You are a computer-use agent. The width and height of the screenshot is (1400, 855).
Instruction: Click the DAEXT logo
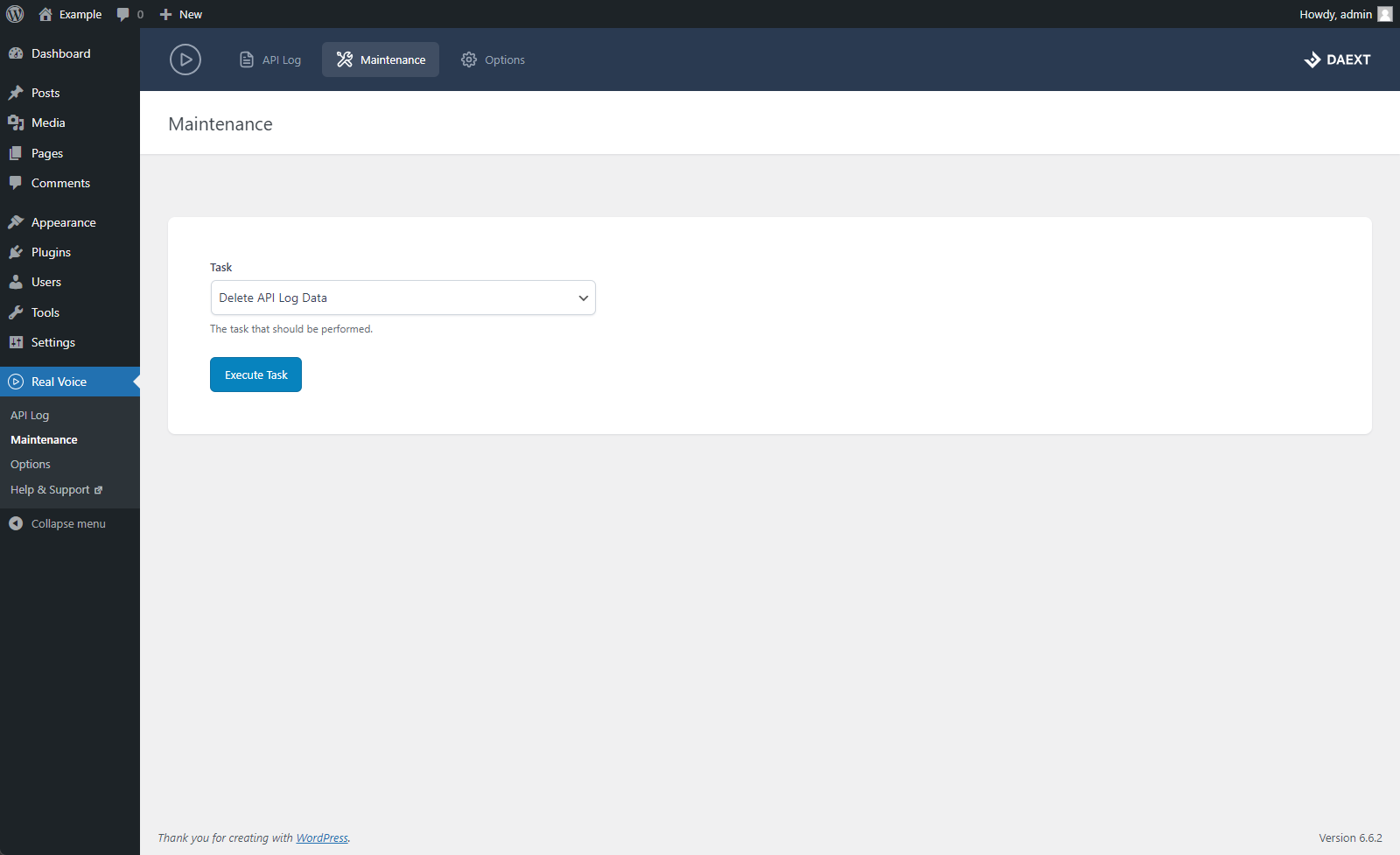tap(1337, 60)
